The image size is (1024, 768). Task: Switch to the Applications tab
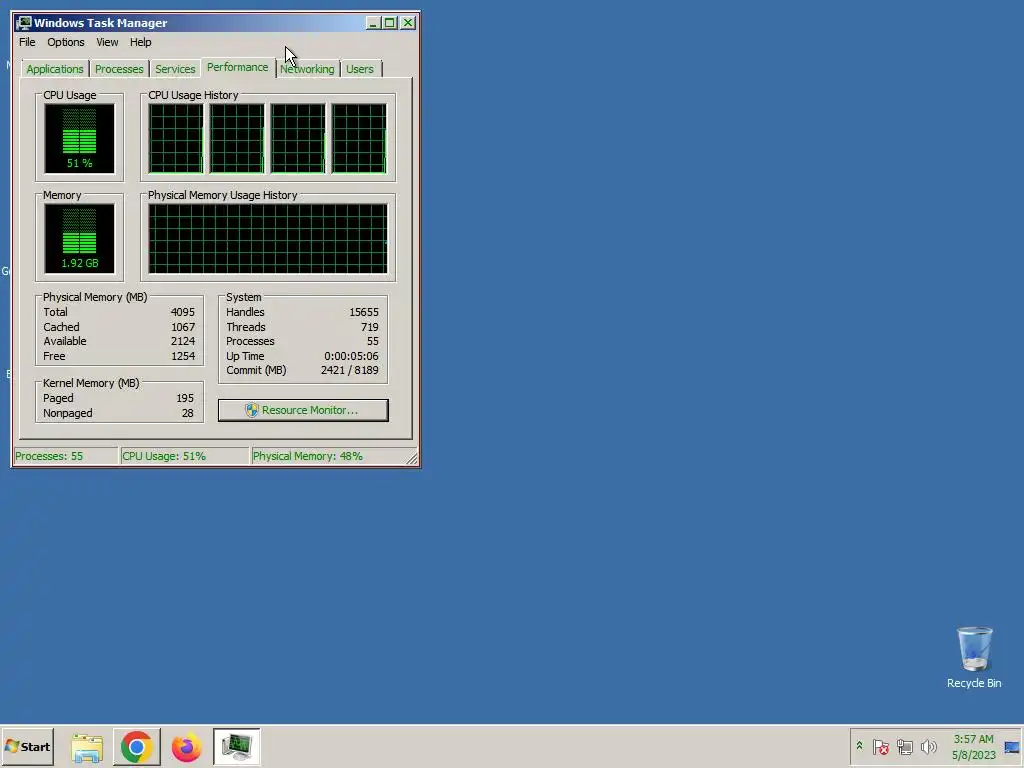click(55, 69)
